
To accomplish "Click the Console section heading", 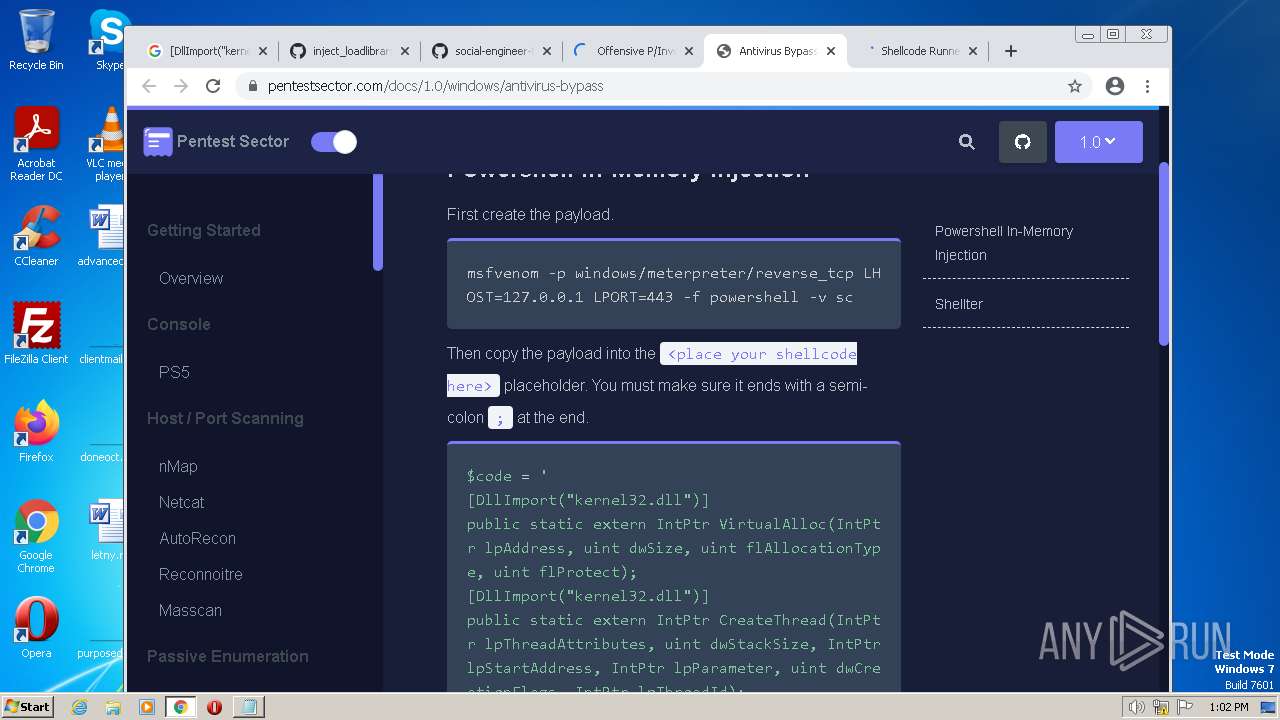I will (179, 324).
